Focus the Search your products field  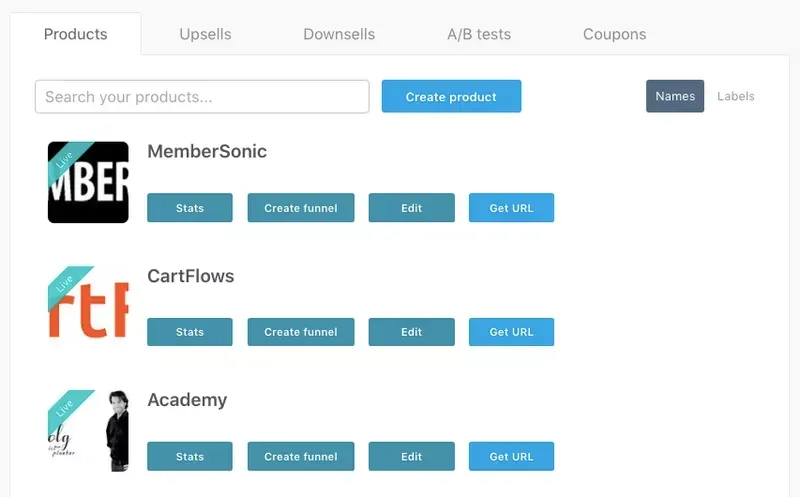202,96
